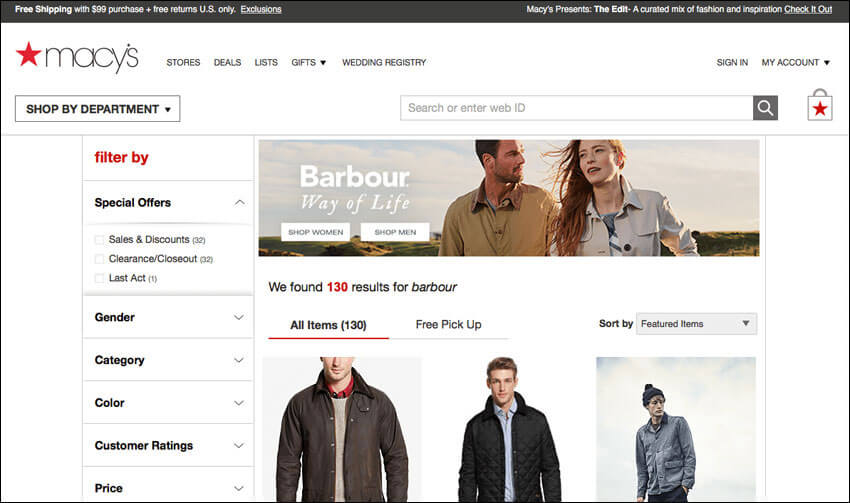Open My Account dropdown

point(795,62)
